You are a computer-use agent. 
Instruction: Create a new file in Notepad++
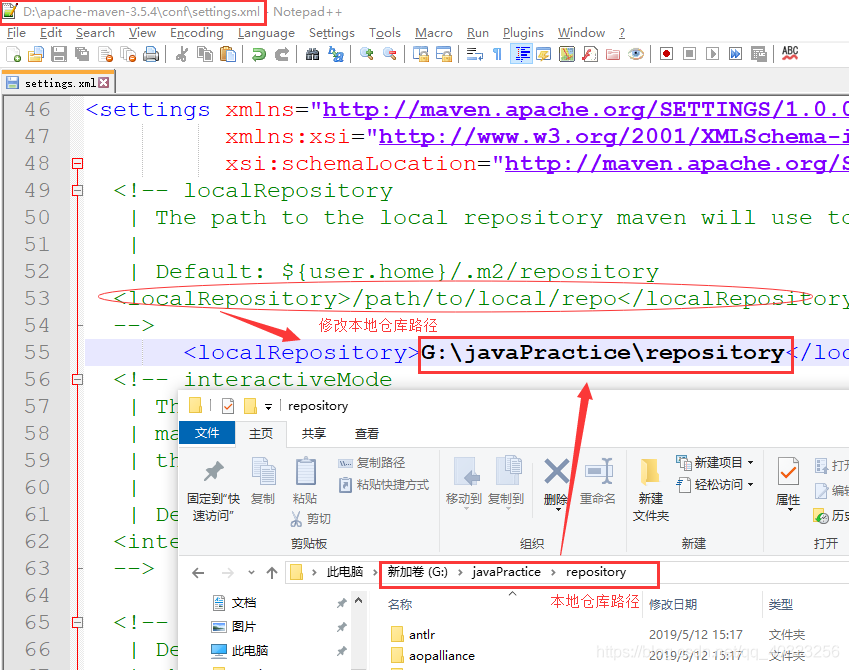pyautogui.click(x=14, y=54)
